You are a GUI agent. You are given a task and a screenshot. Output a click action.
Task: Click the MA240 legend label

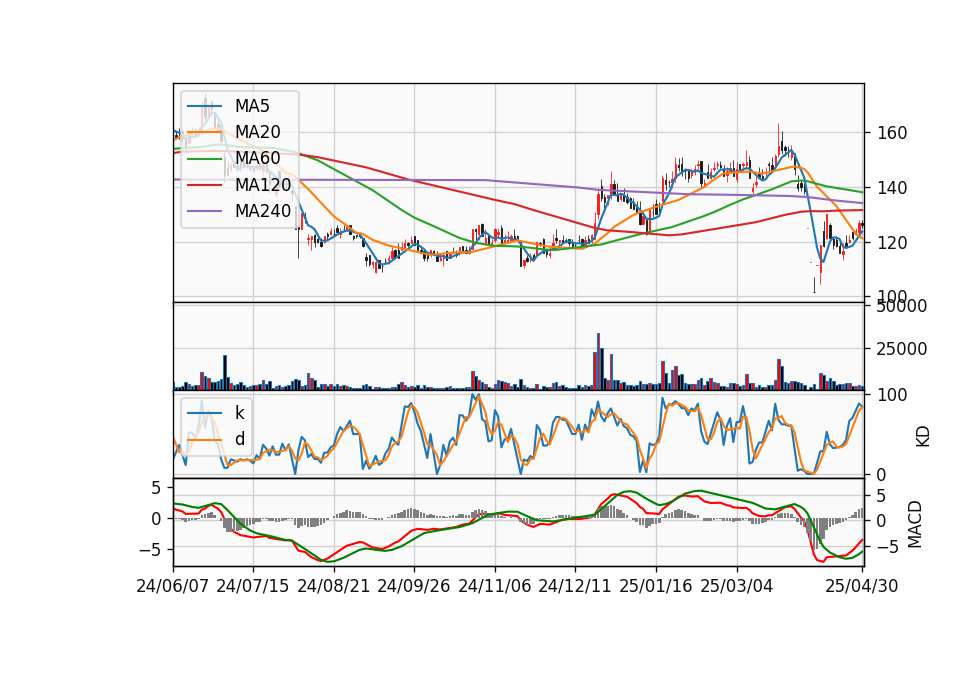[263, 211]
